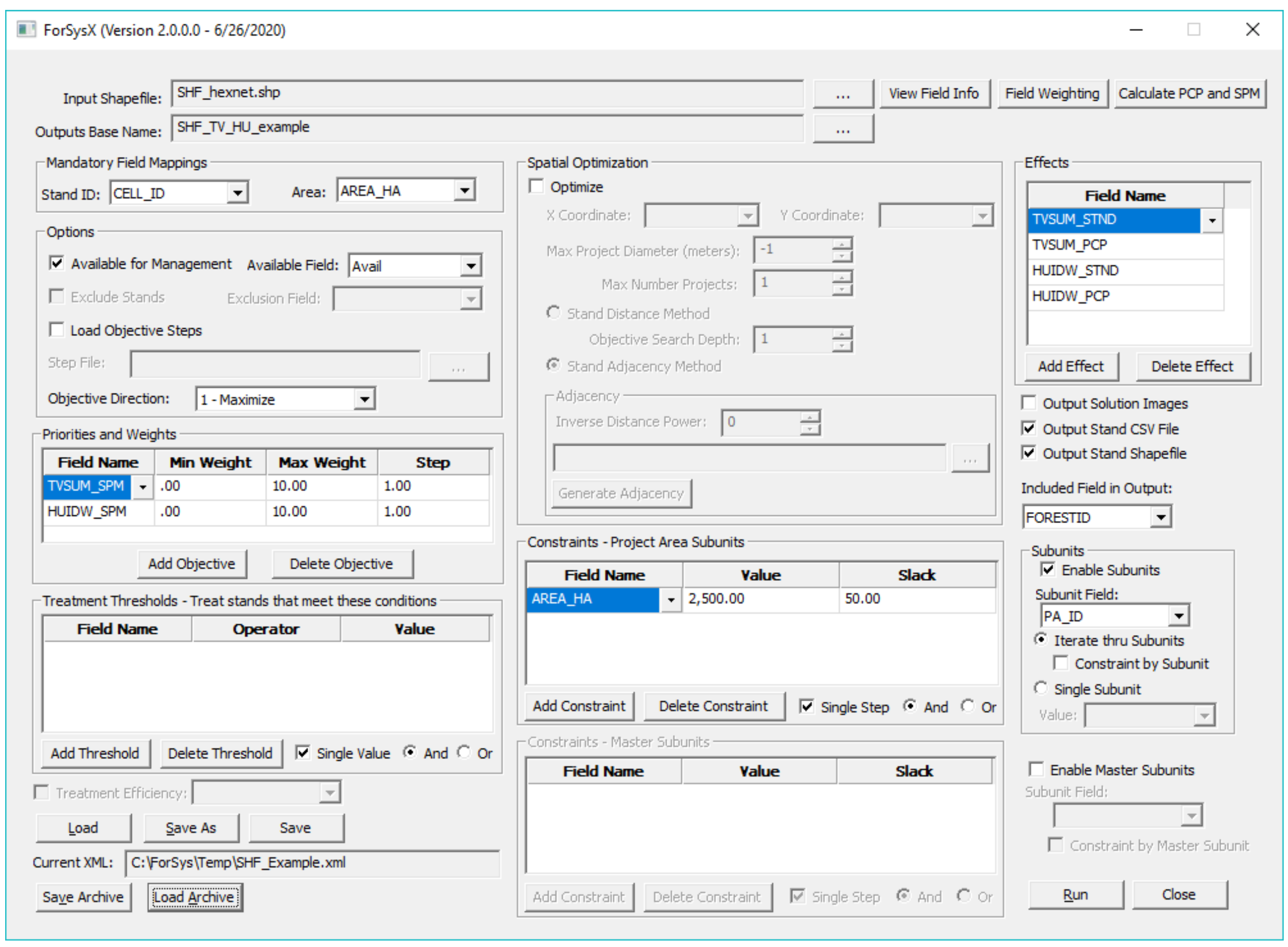Viewport: 1288px width, 947px height.
Task: Click the Close button
Action: 1180,895
